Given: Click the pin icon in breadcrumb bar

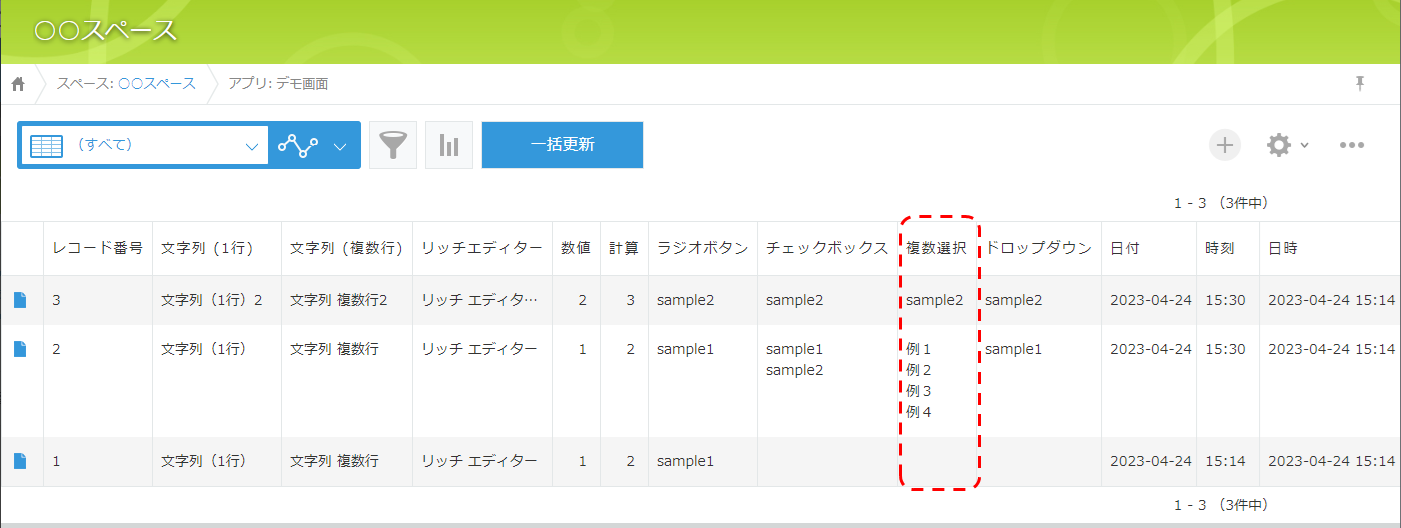Looking at the screenshot, I should point(1360,84).
